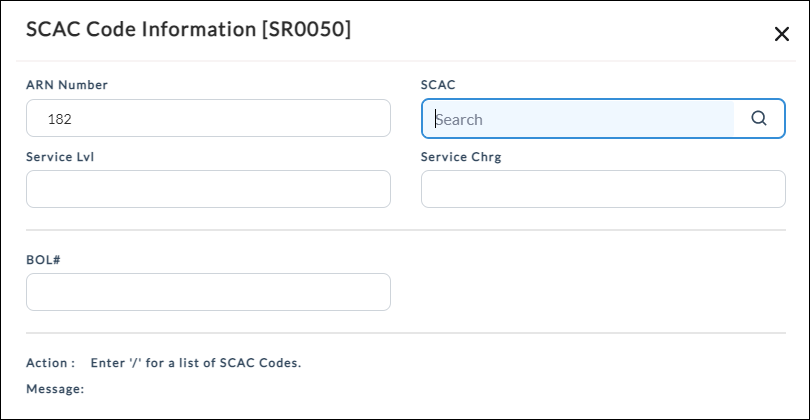
Task: Click the Message: label
Action: click(x=55, y=388)
